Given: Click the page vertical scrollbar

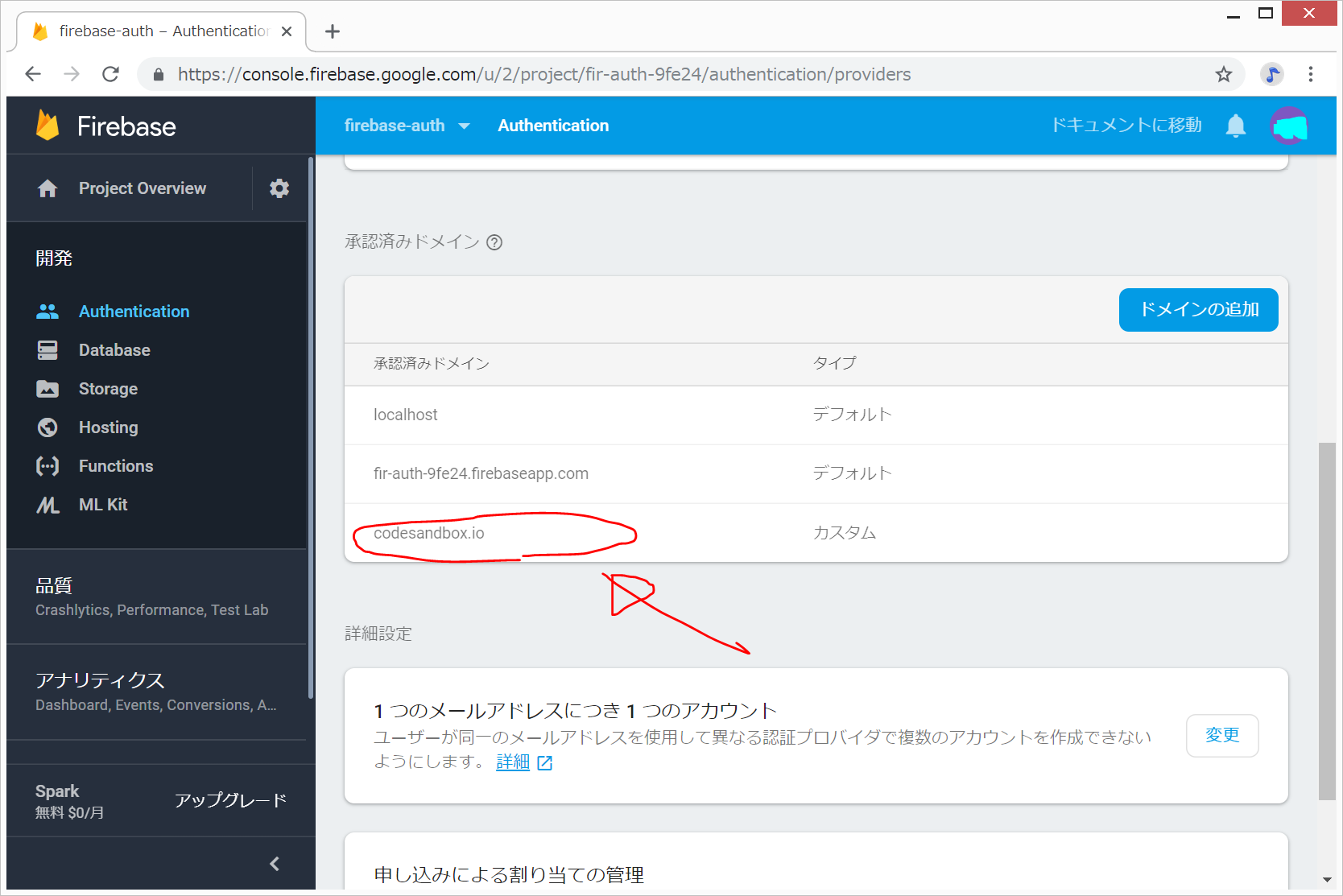Looking at the screenshot, I should 1326,620.
